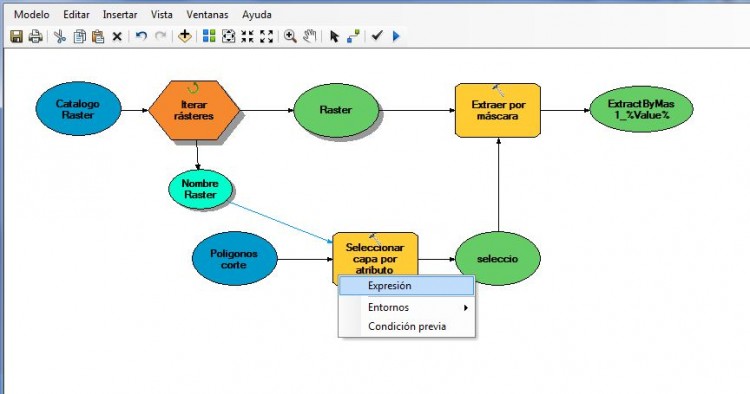Viewport: 750px width, 394px height.
Task: Activate the Zoom In magnifier tool
Action: point(290,36)
